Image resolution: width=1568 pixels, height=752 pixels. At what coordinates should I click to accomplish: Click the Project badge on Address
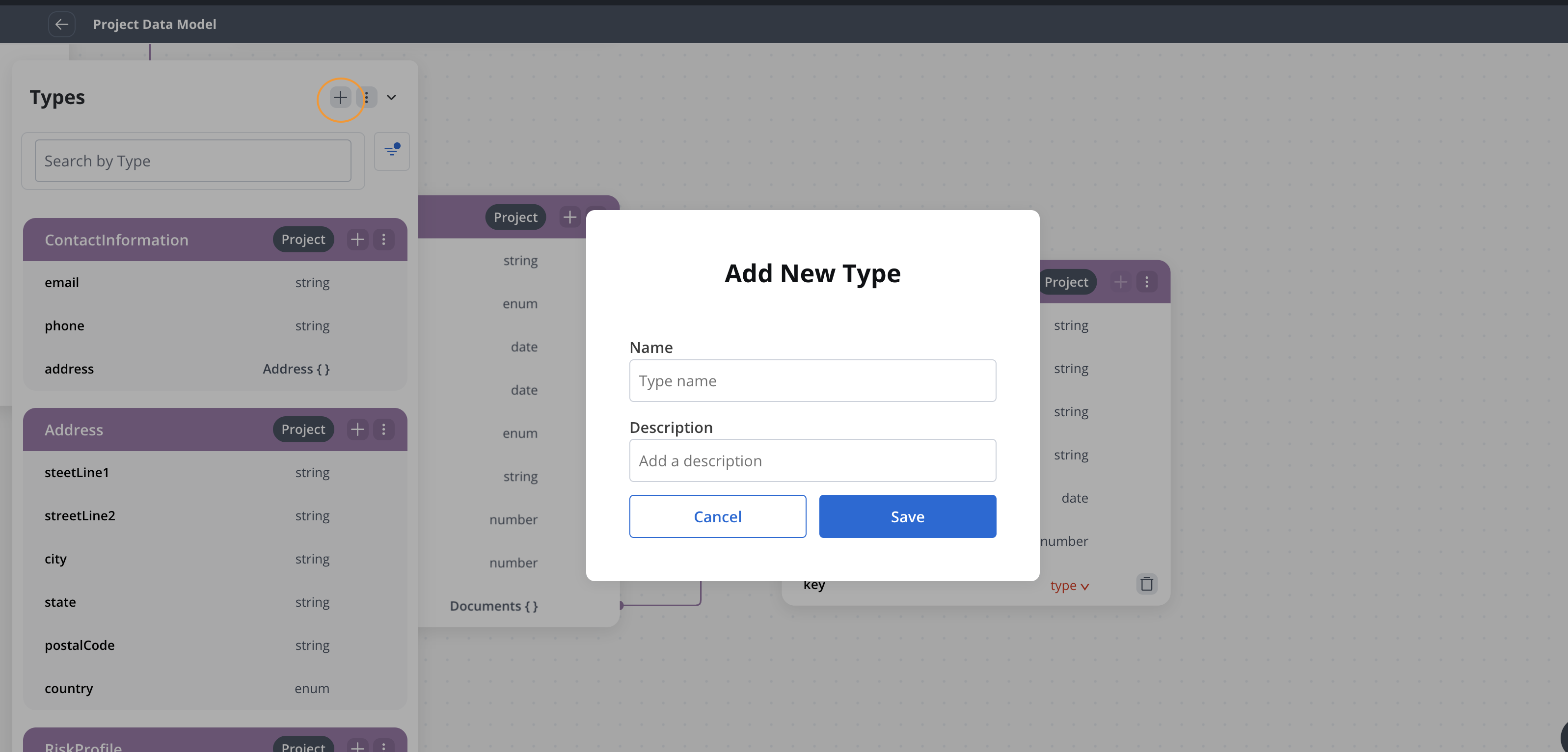click(x=303, y=430)
